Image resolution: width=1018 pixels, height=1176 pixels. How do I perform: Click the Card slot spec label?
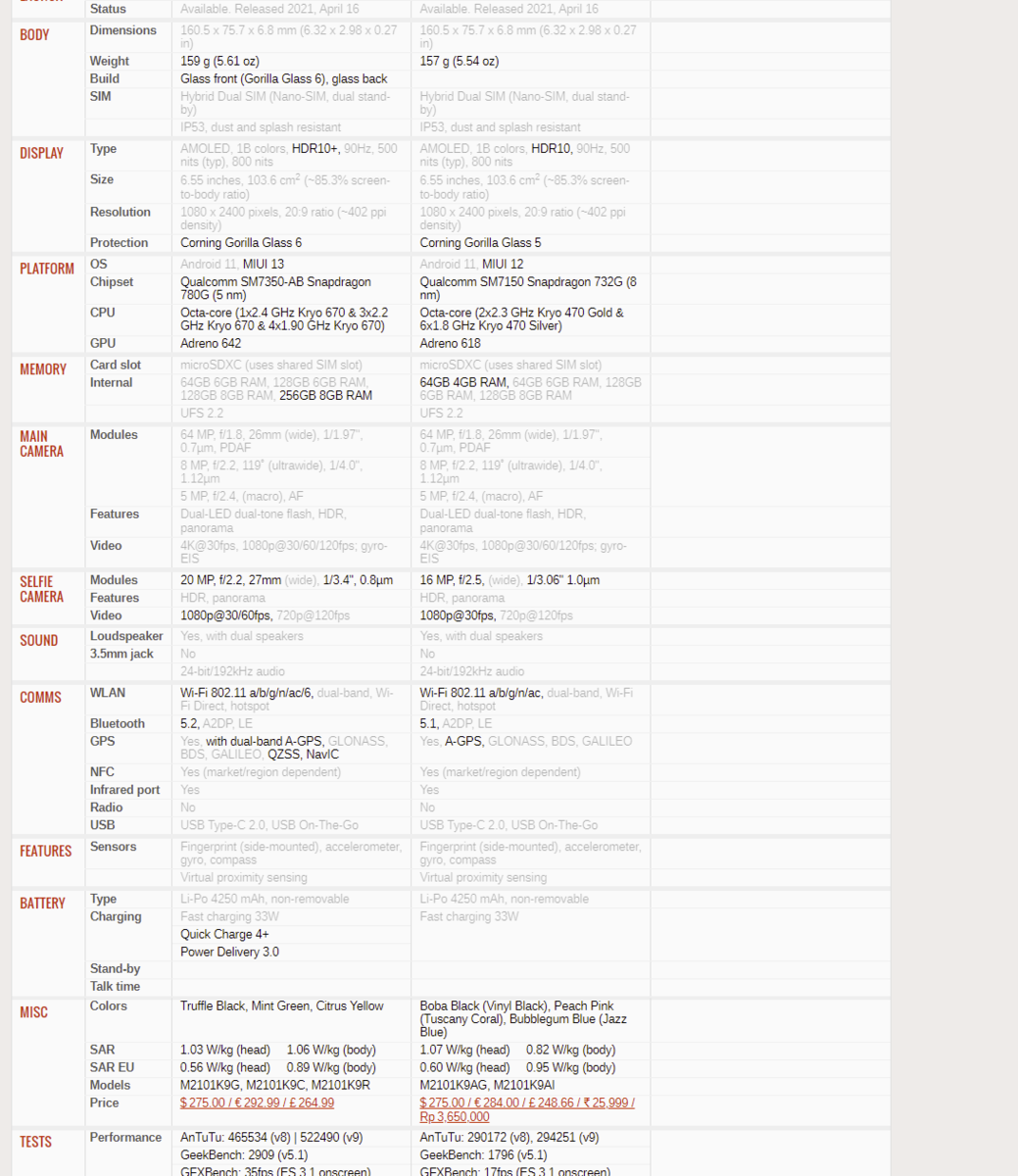click(x=116, y=365)
